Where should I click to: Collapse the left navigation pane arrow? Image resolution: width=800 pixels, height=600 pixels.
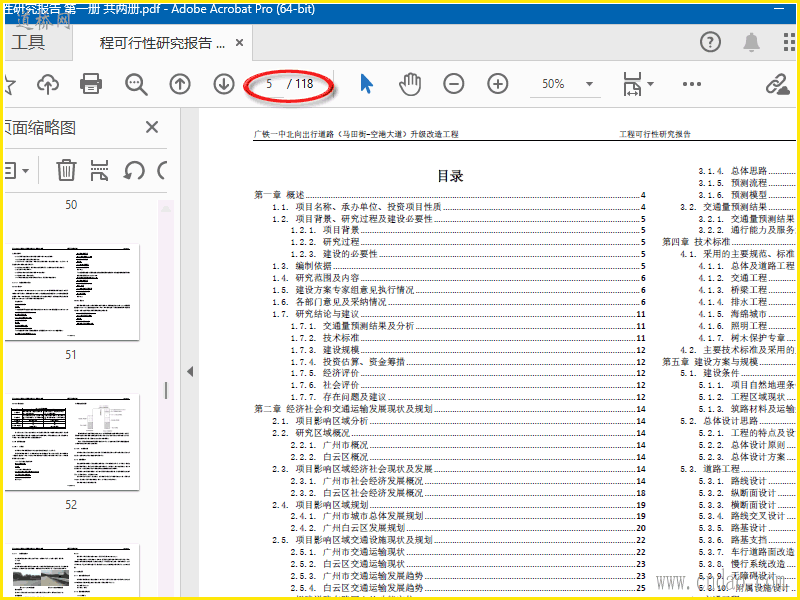(190, 371)
